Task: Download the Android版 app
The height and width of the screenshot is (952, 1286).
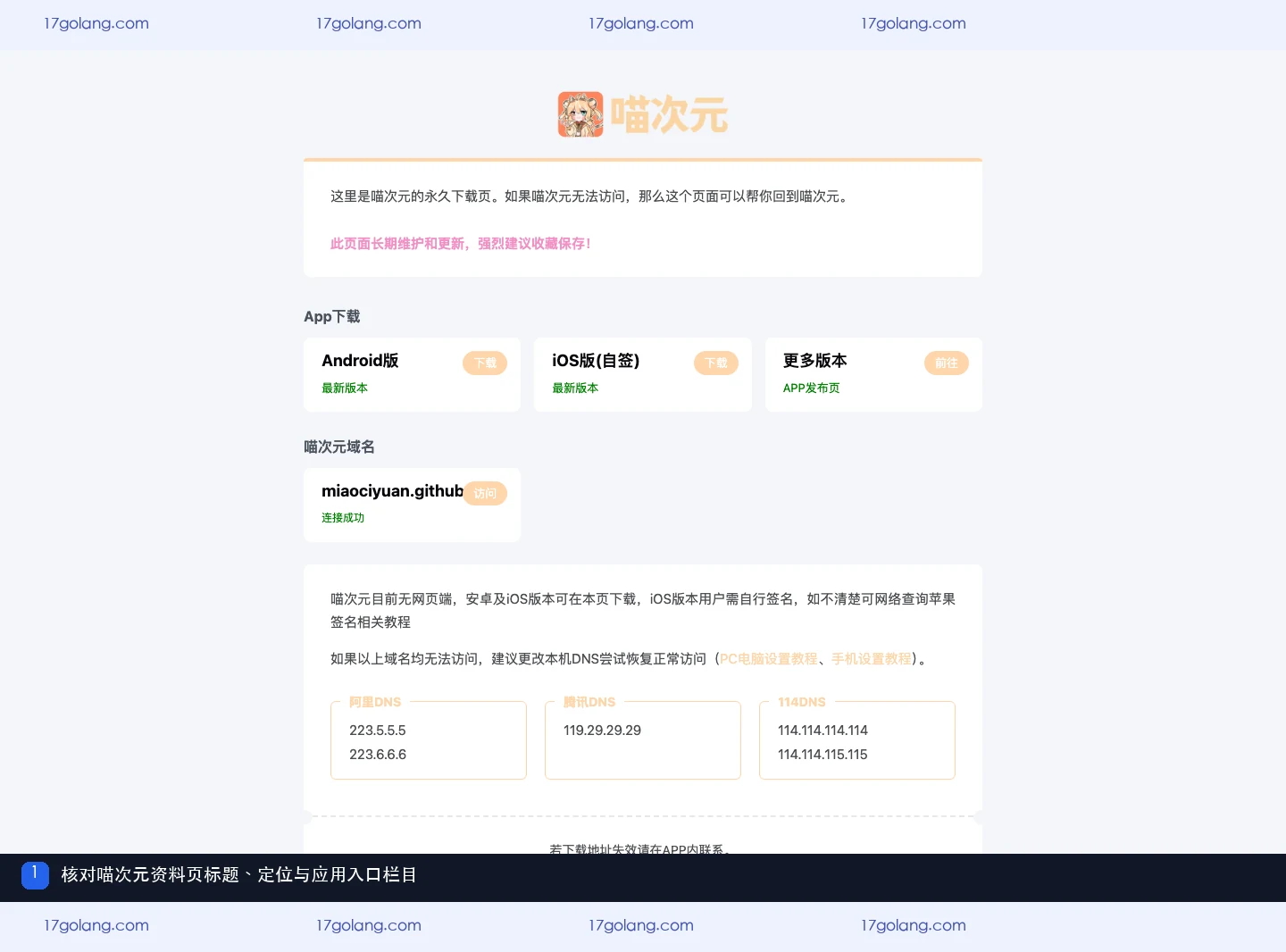Action: pyautogui.click(x=485, y=363)
